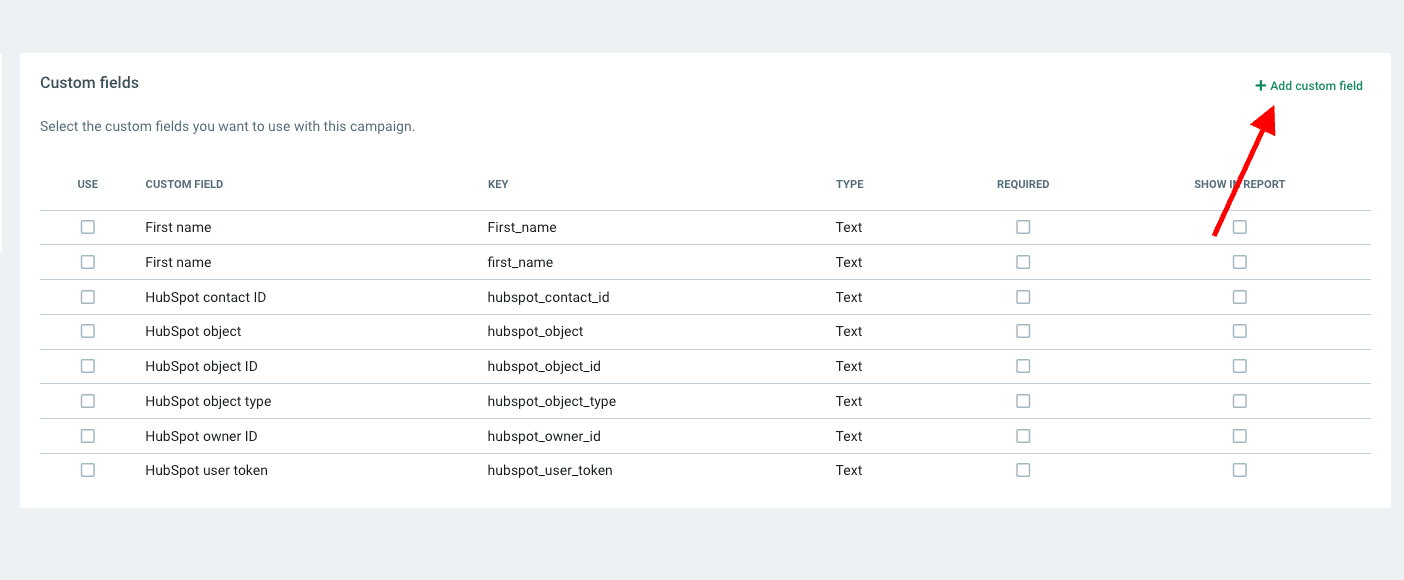Click the USE column header

pyautogui.click(x=88, y=184)
